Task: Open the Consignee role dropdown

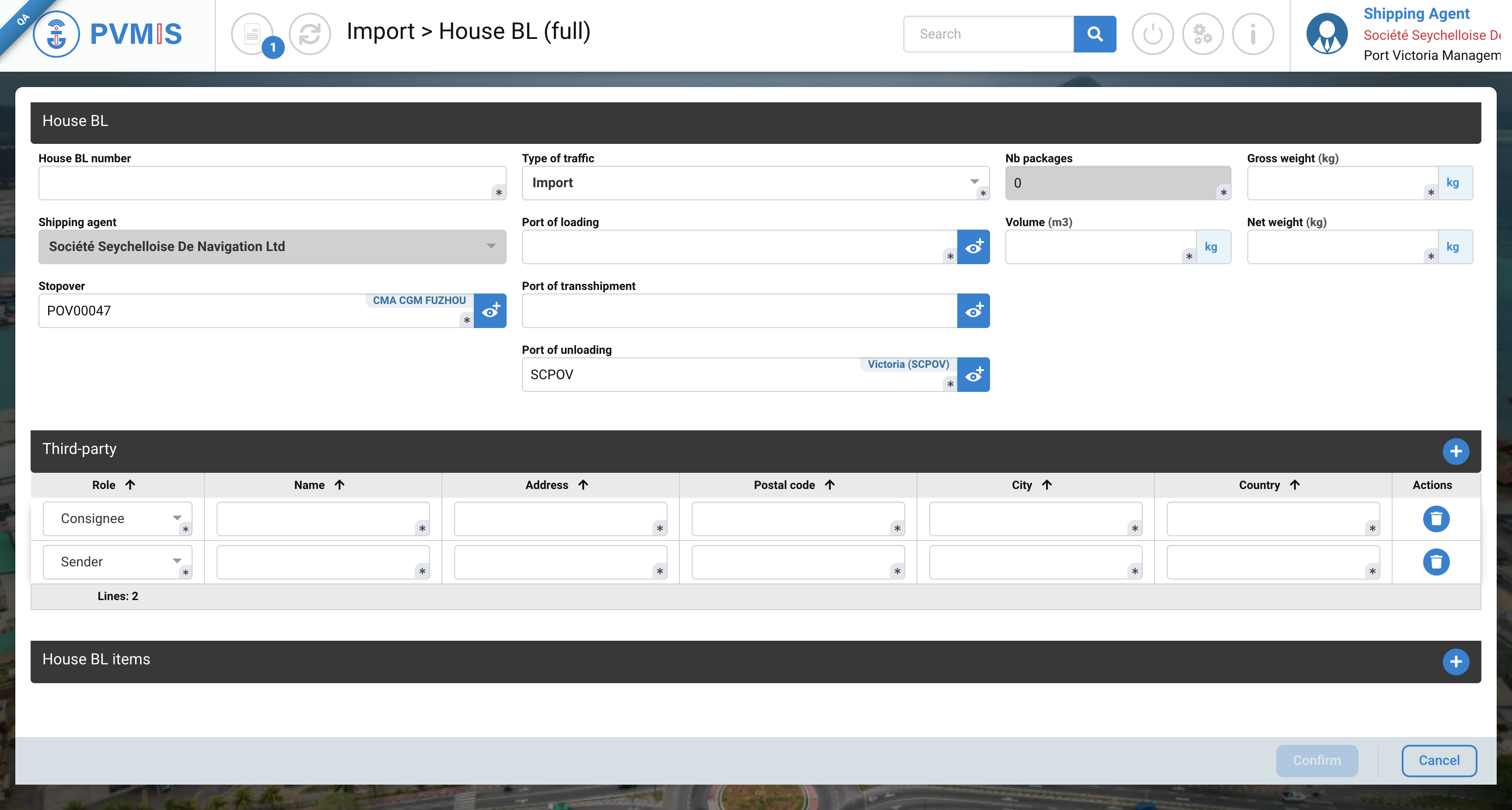Action: (x=117, y=519)
